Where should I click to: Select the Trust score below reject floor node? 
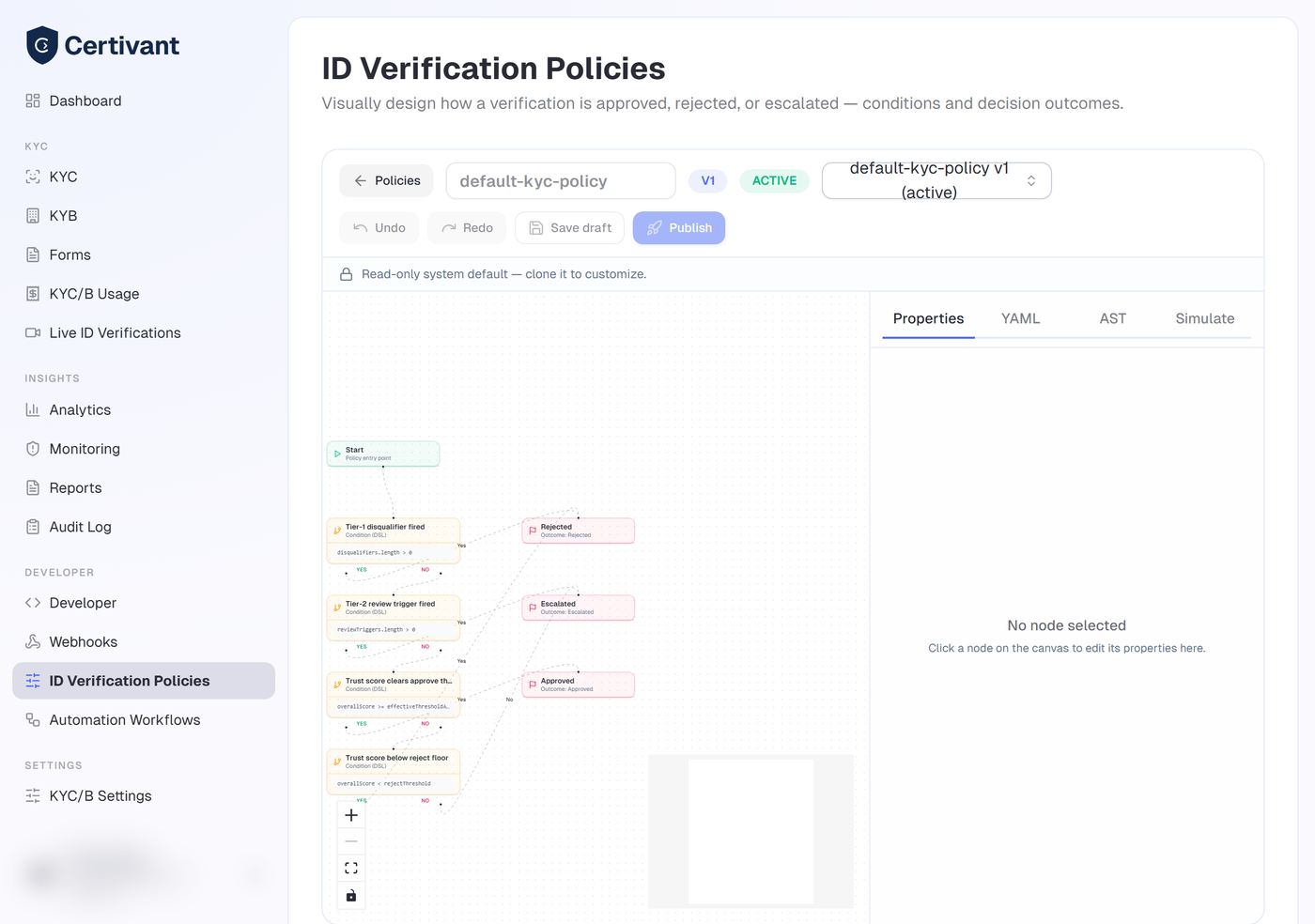point(394,772)
